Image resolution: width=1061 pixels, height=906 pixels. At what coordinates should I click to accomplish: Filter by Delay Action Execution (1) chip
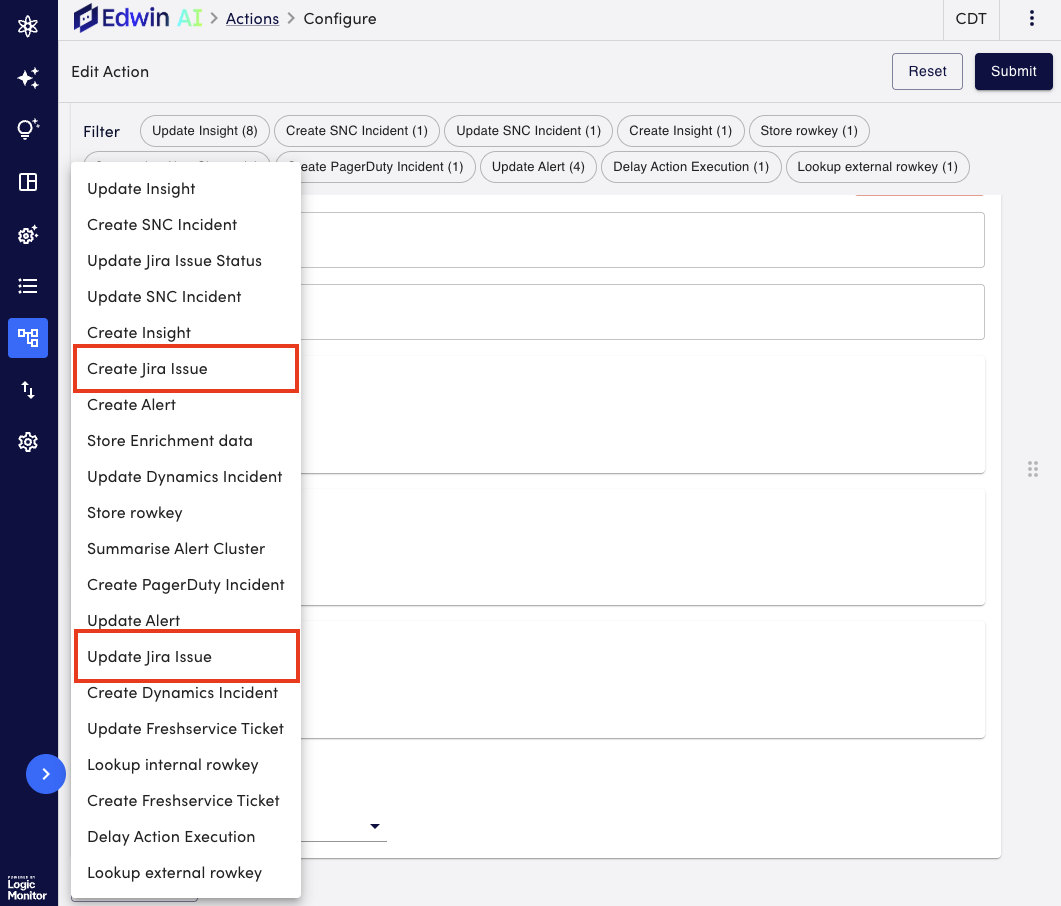tap(691, 166)
